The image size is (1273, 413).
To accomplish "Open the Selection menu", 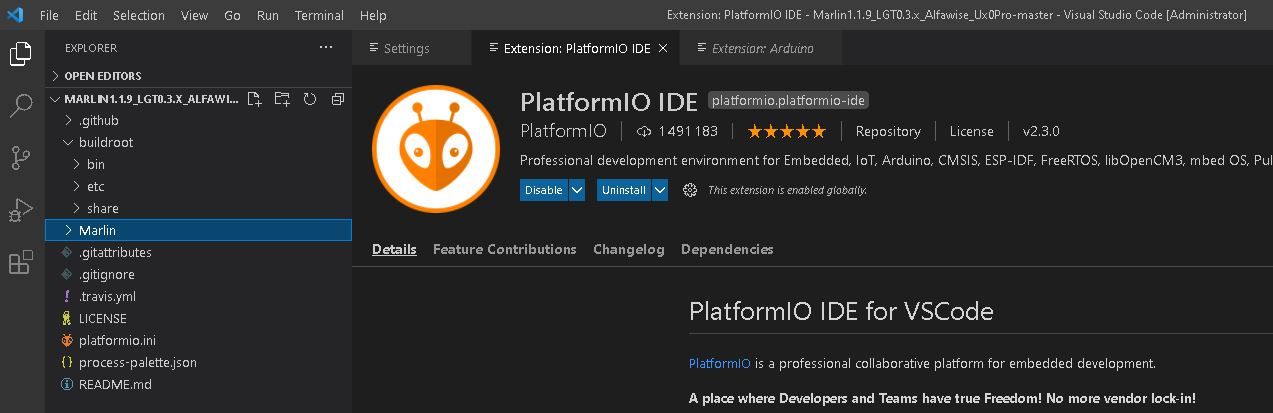I will (x=139, y=15).
